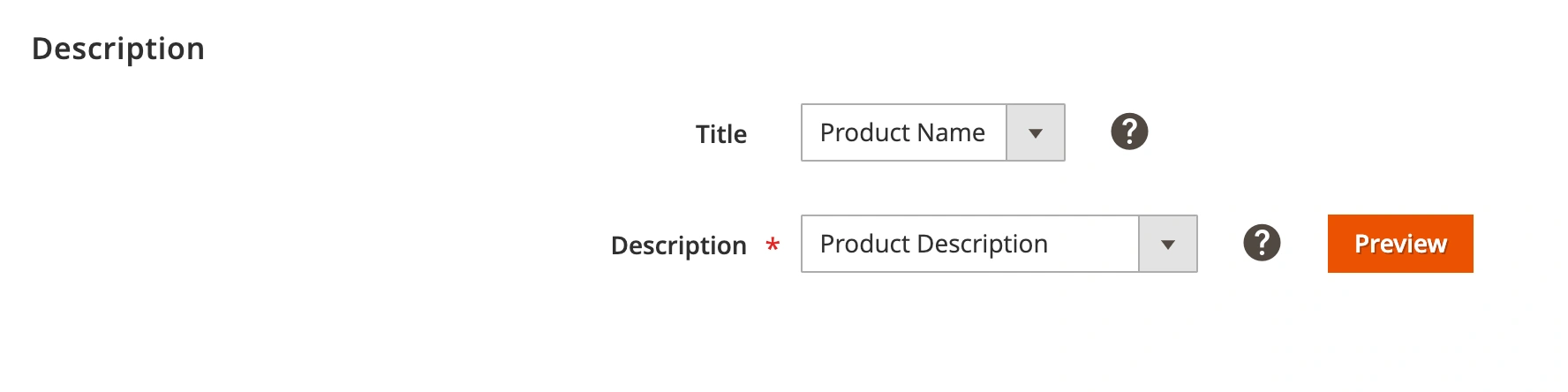
Task: Open the question mark tooltip left of Preview
Action: tap(1262, 243)
